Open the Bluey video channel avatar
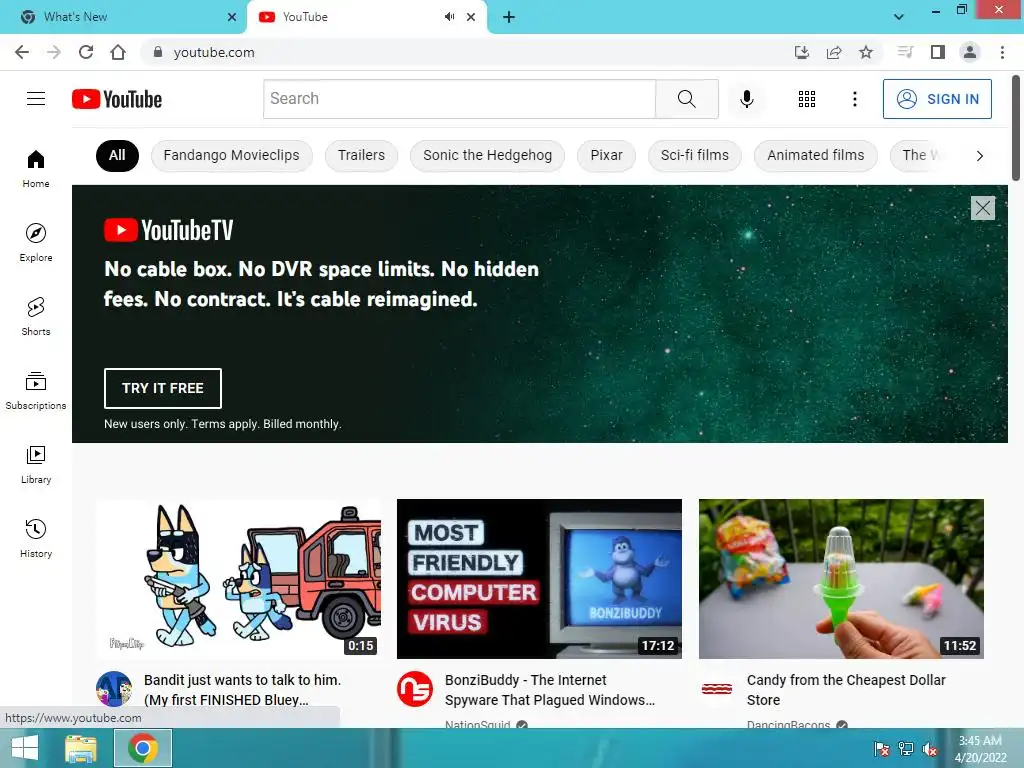The height and width of the screenshot is (768, 1024). 114,688
